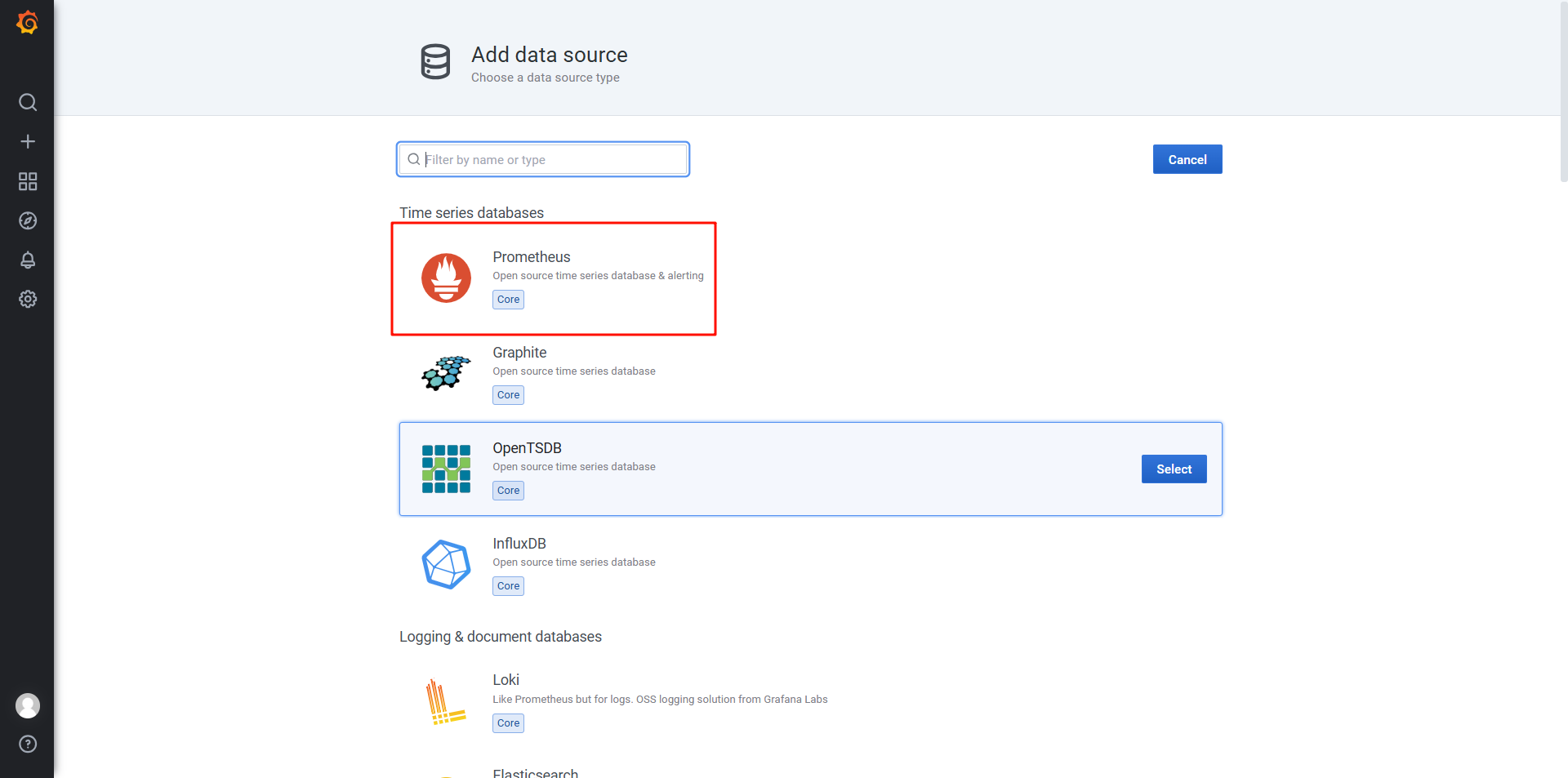Open the user avatar profile
The image size is (1568, 778).
pos(28,705)
